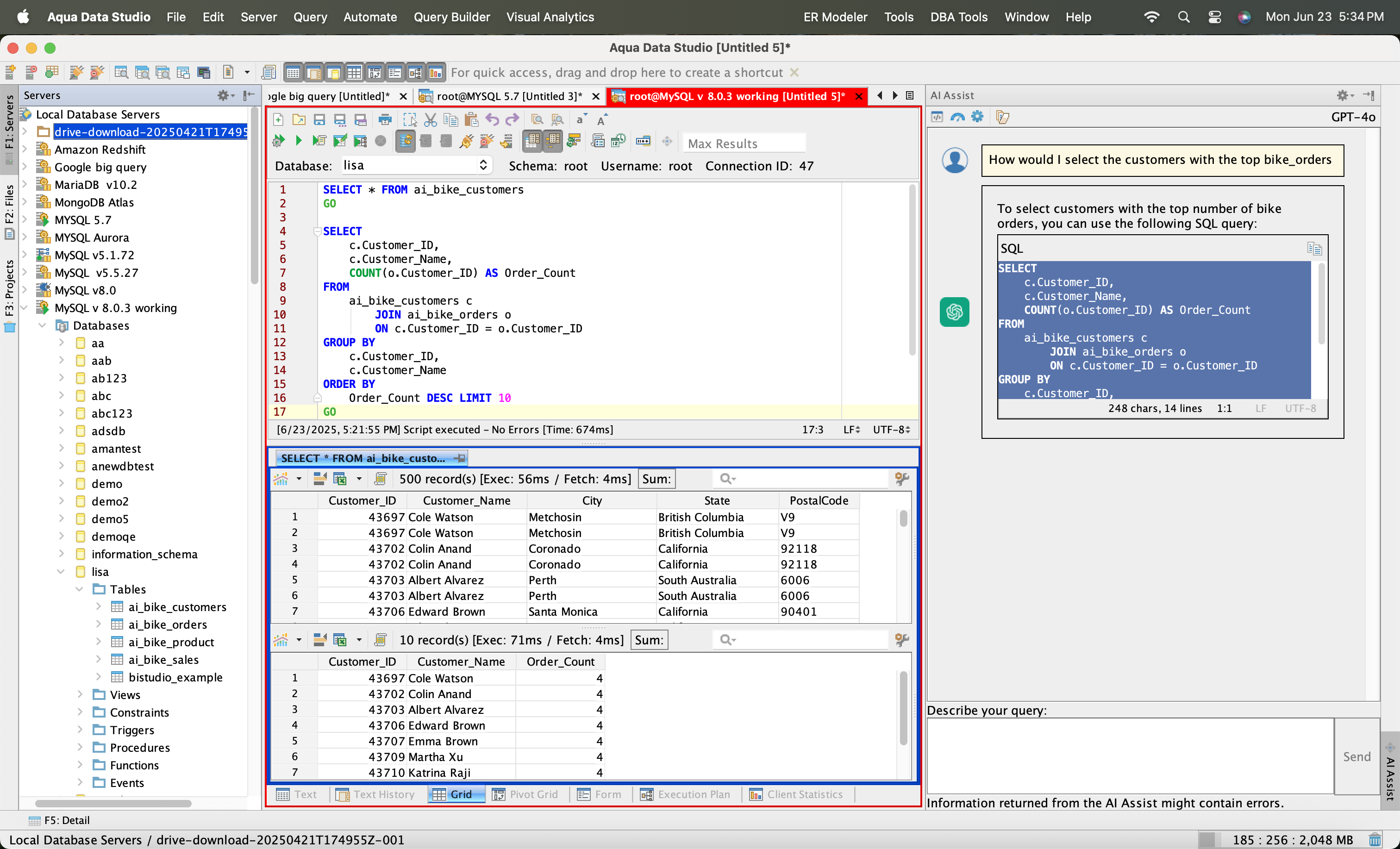This screenshot has width=1400, height=849.
Task: Switch to the Pivot Grid results tab
Action: point(525,794)
